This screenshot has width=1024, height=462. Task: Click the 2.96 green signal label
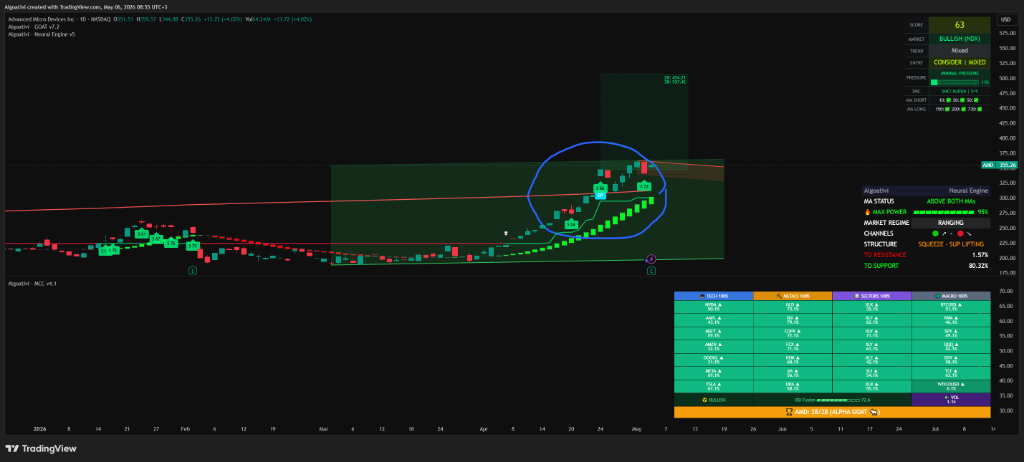click(x=600, y=188)
